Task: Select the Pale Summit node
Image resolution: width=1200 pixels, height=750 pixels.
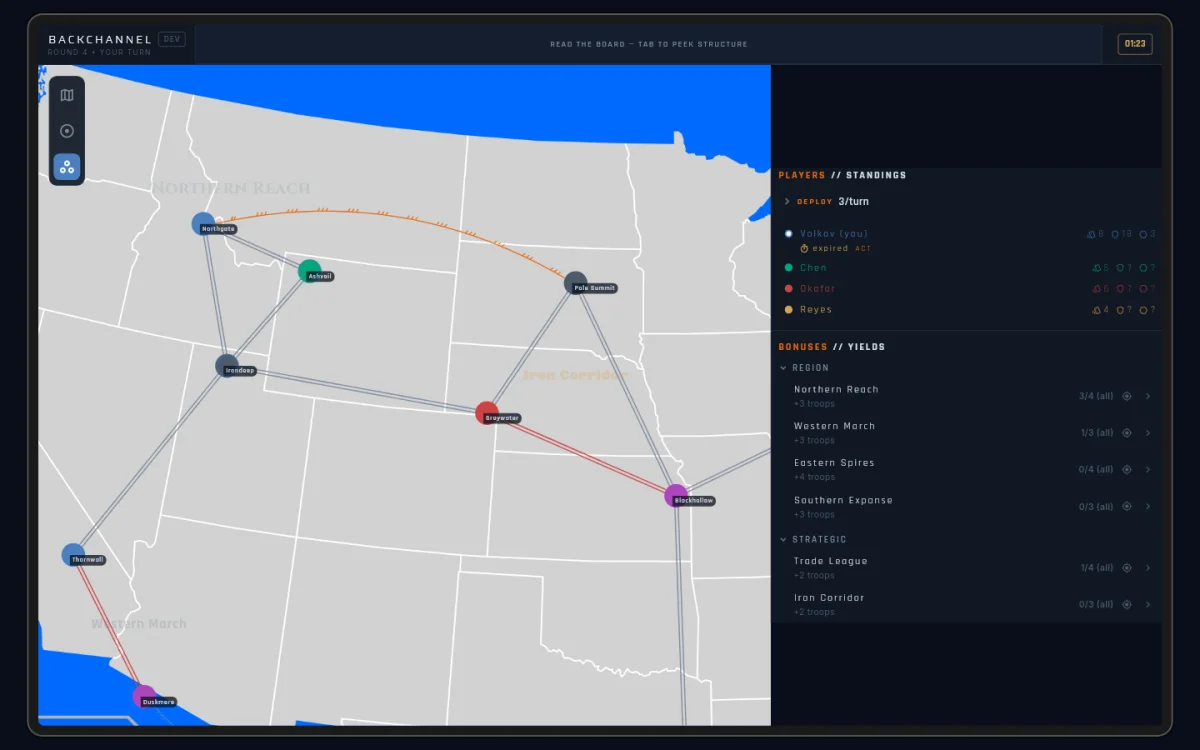Action: [x=575, y=283]
